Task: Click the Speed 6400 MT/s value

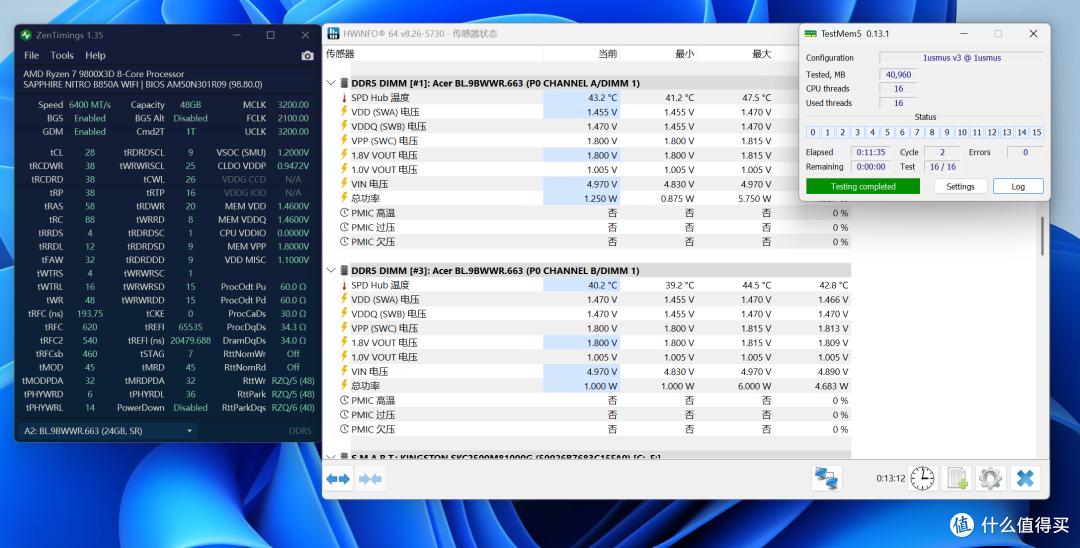Action: [x=90, y=105]
